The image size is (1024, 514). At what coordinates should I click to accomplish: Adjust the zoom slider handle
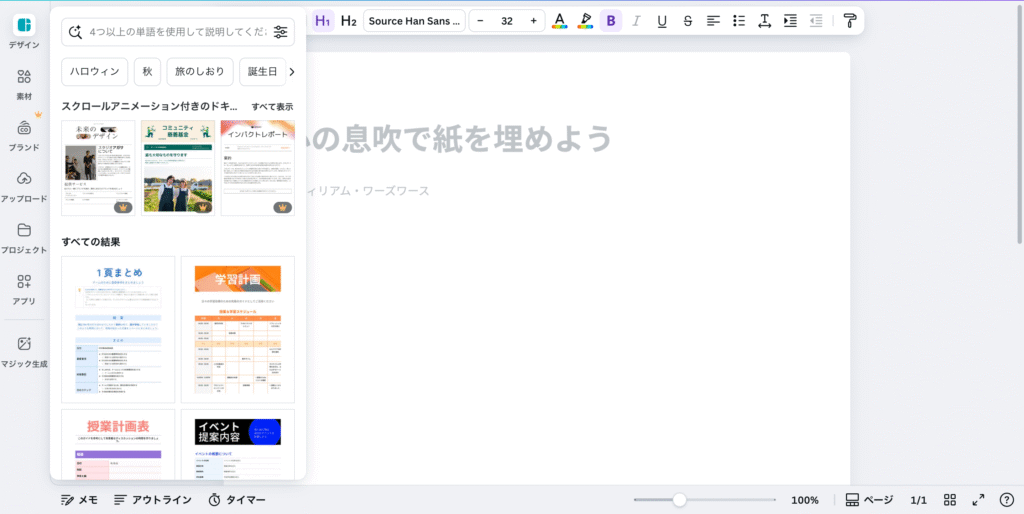tap(679, 499)
